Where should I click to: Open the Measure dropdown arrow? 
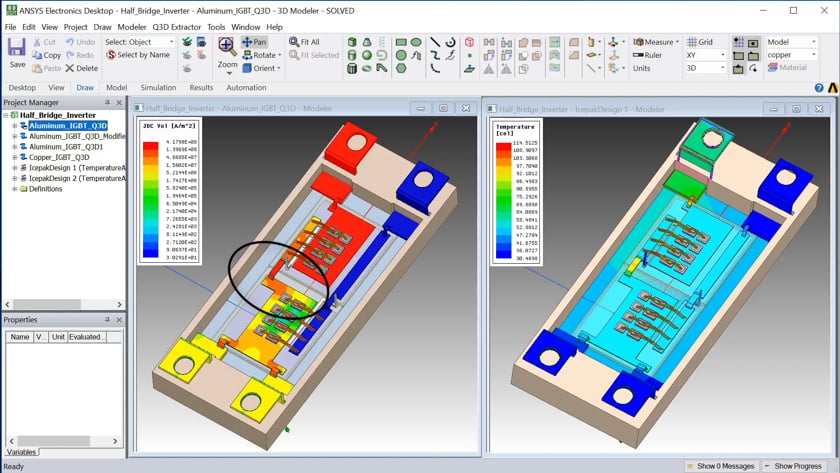point(677,42)
